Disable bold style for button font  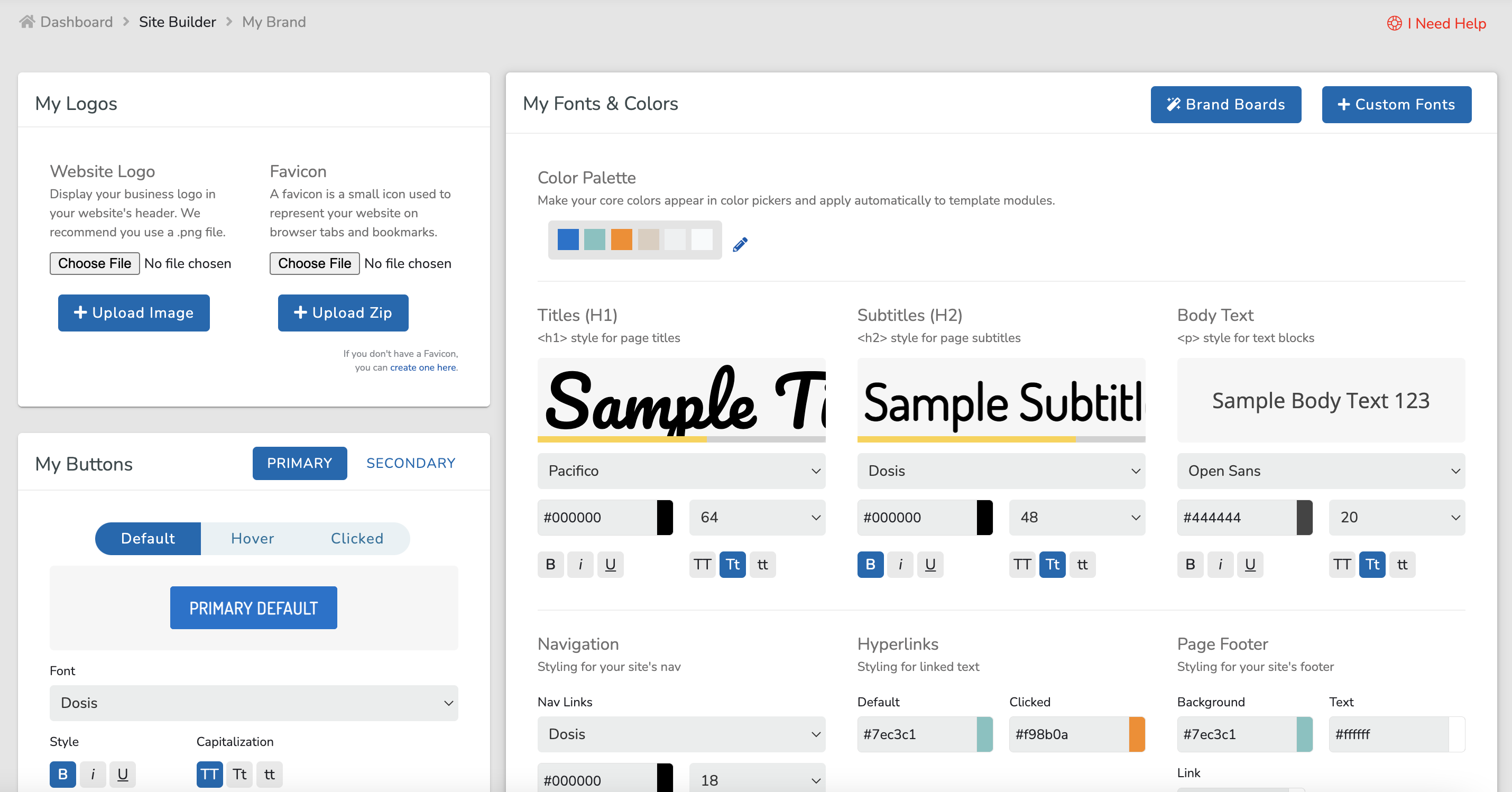point(63,774)
